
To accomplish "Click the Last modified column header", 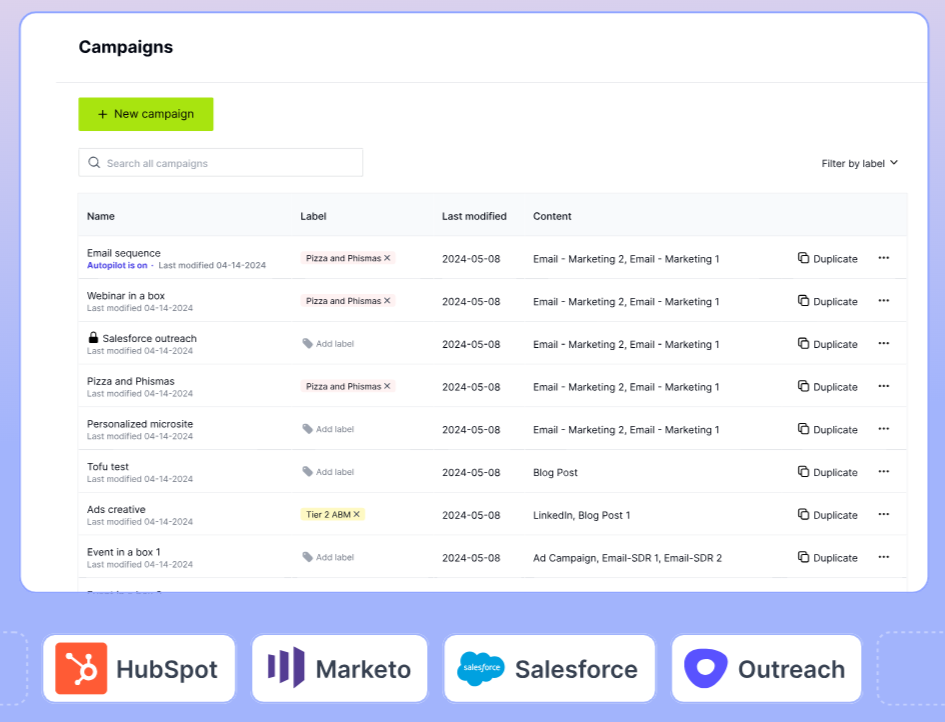I will click(474, 216).
